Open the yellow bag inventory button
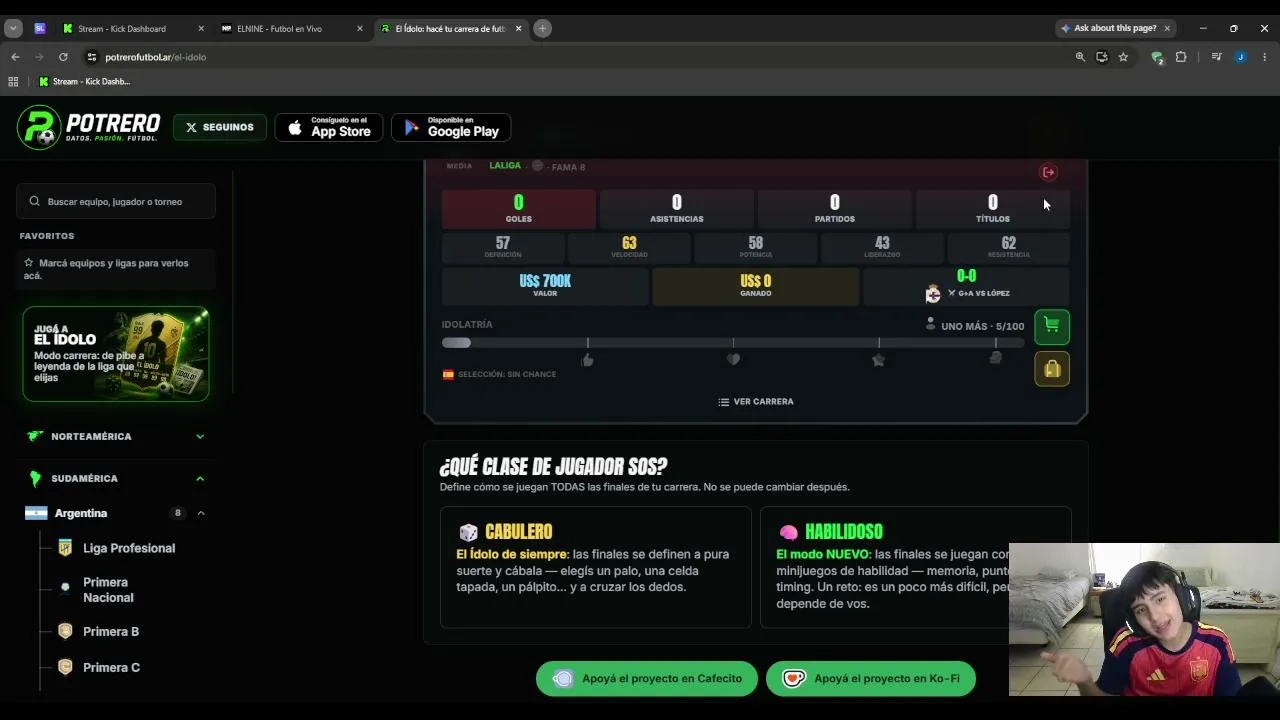 1051,369
